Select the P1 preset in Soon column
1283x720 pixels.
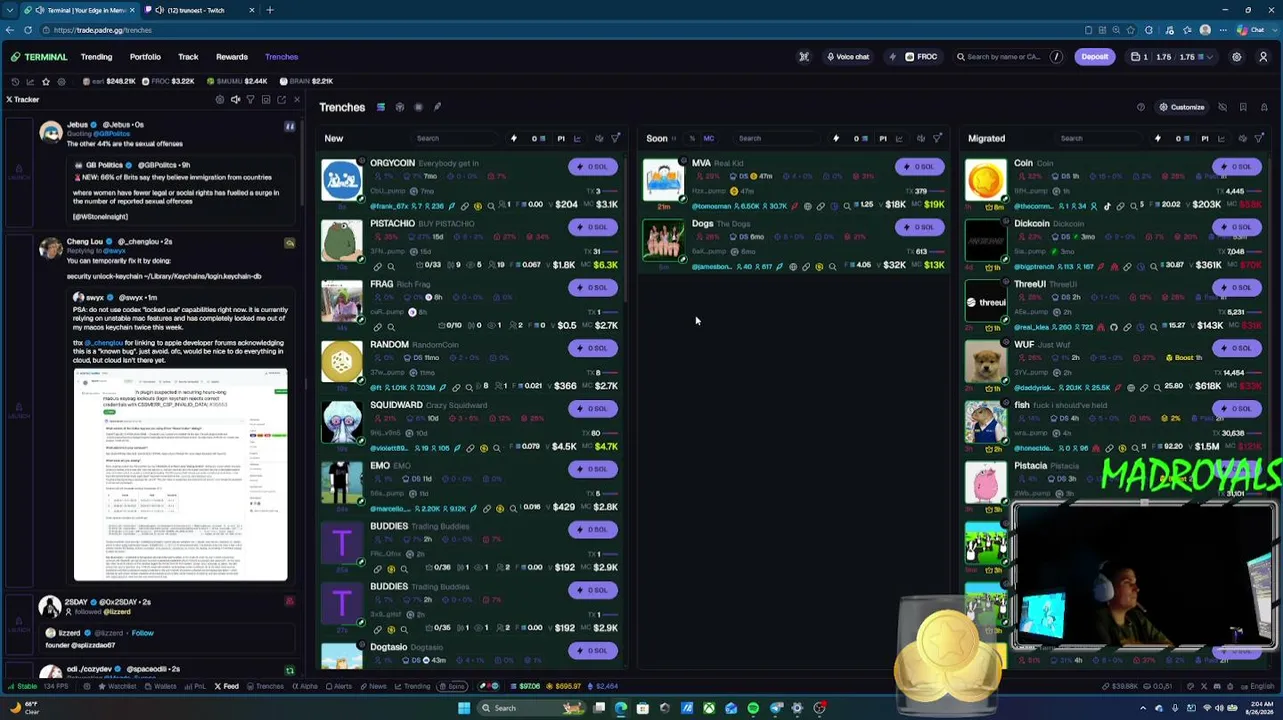tap(883, 139)
